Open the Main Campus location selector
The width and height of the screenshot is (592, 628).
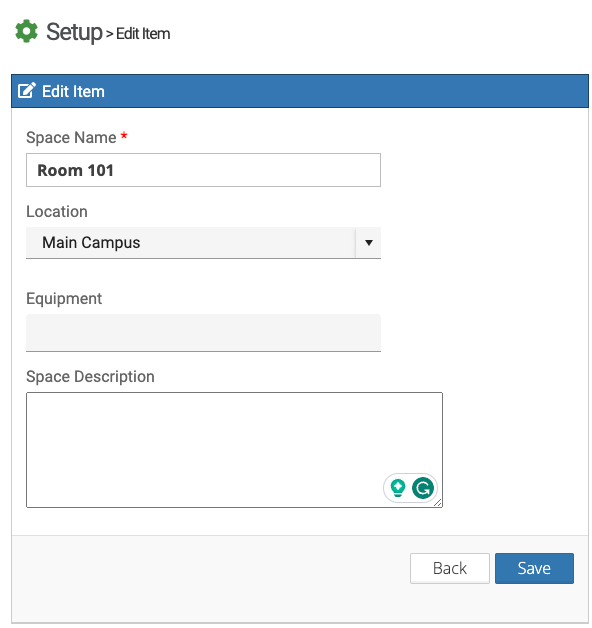[203, 243]
